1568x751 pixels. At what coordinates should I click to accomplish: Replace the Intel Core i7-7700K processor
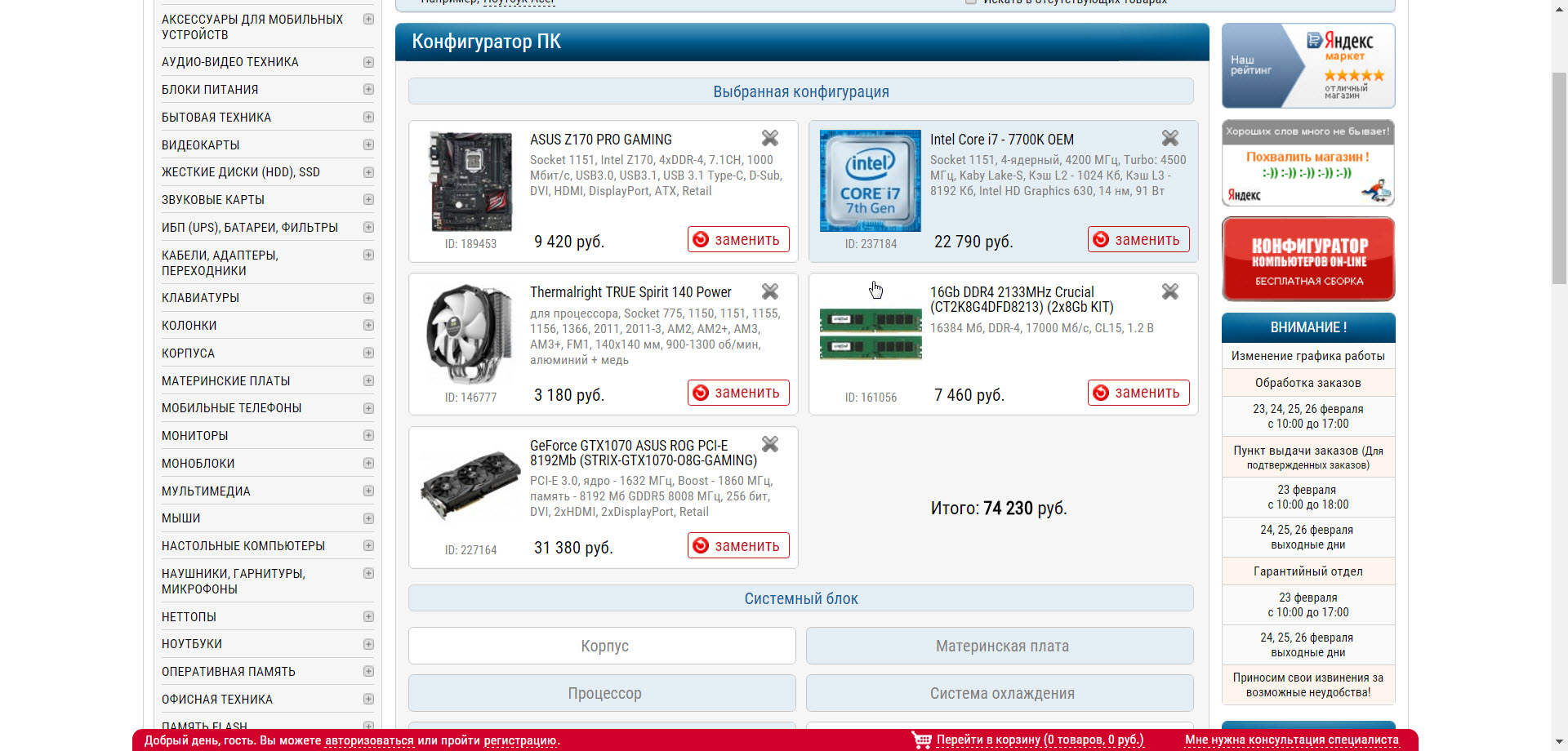tap(1138, 239)
